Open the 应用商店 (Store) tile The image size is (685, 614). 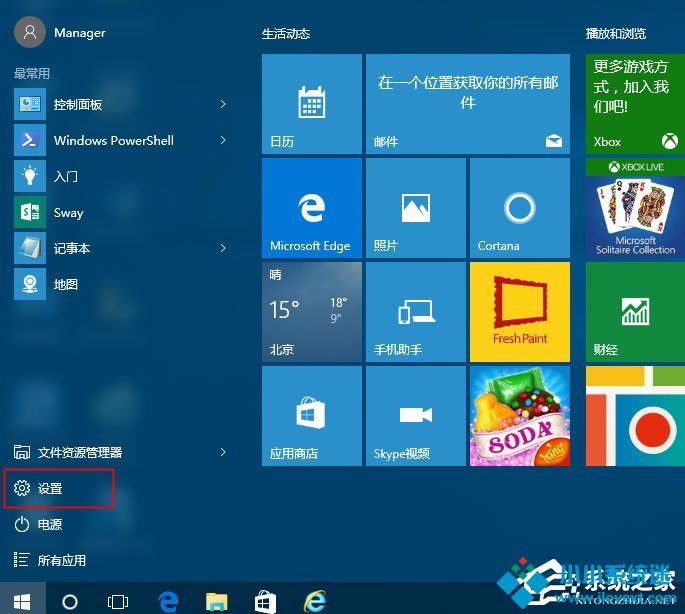[x=312, y=416]
